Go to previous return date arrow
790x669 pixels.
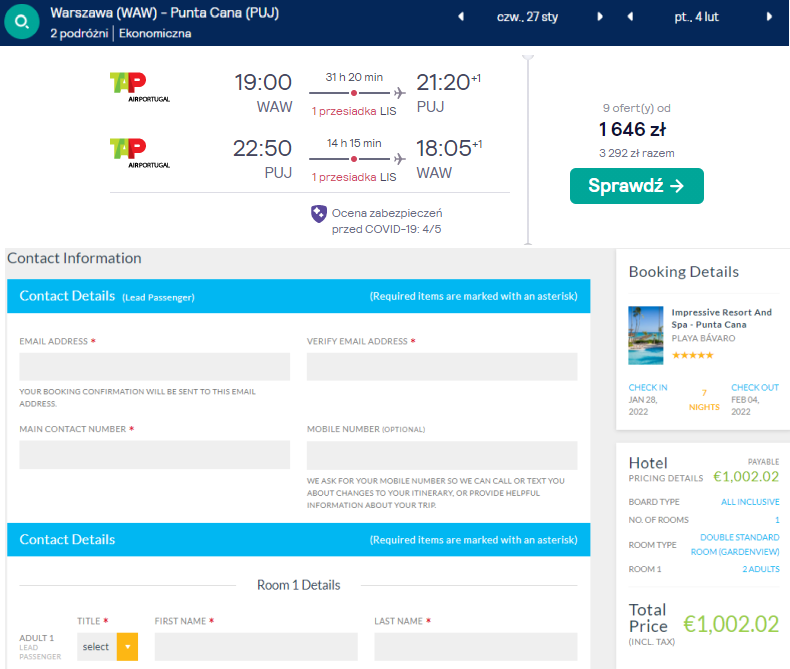tap(630, 17)
